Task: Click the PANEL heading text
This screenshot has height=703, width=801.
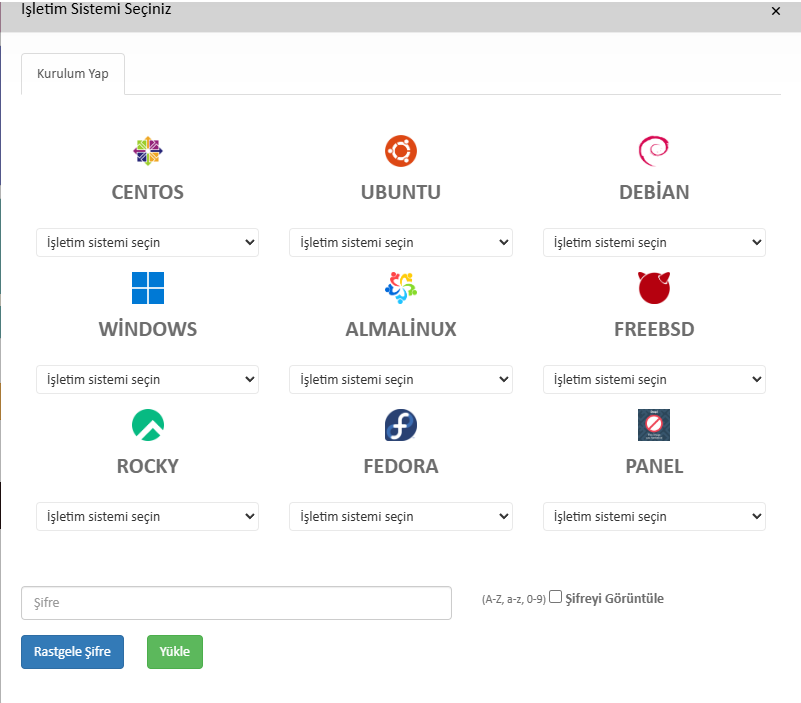Action: [654, 466]
